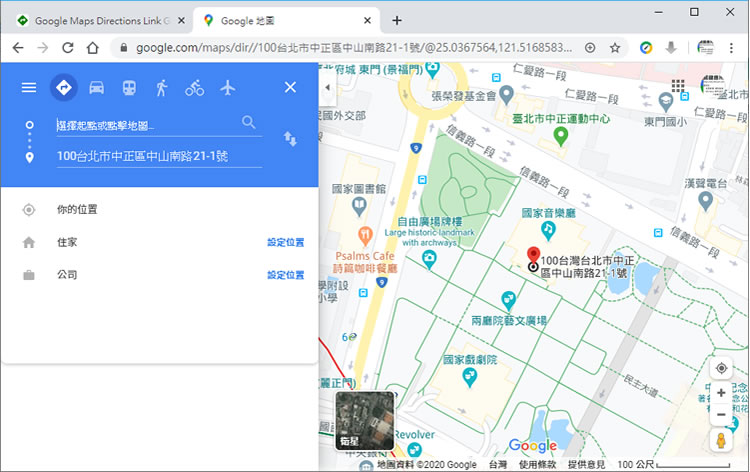Close the Google Maps Directions Link tab
Image resolution: width=750 pixels, height=472 pixels.
[x=181, y=21]
